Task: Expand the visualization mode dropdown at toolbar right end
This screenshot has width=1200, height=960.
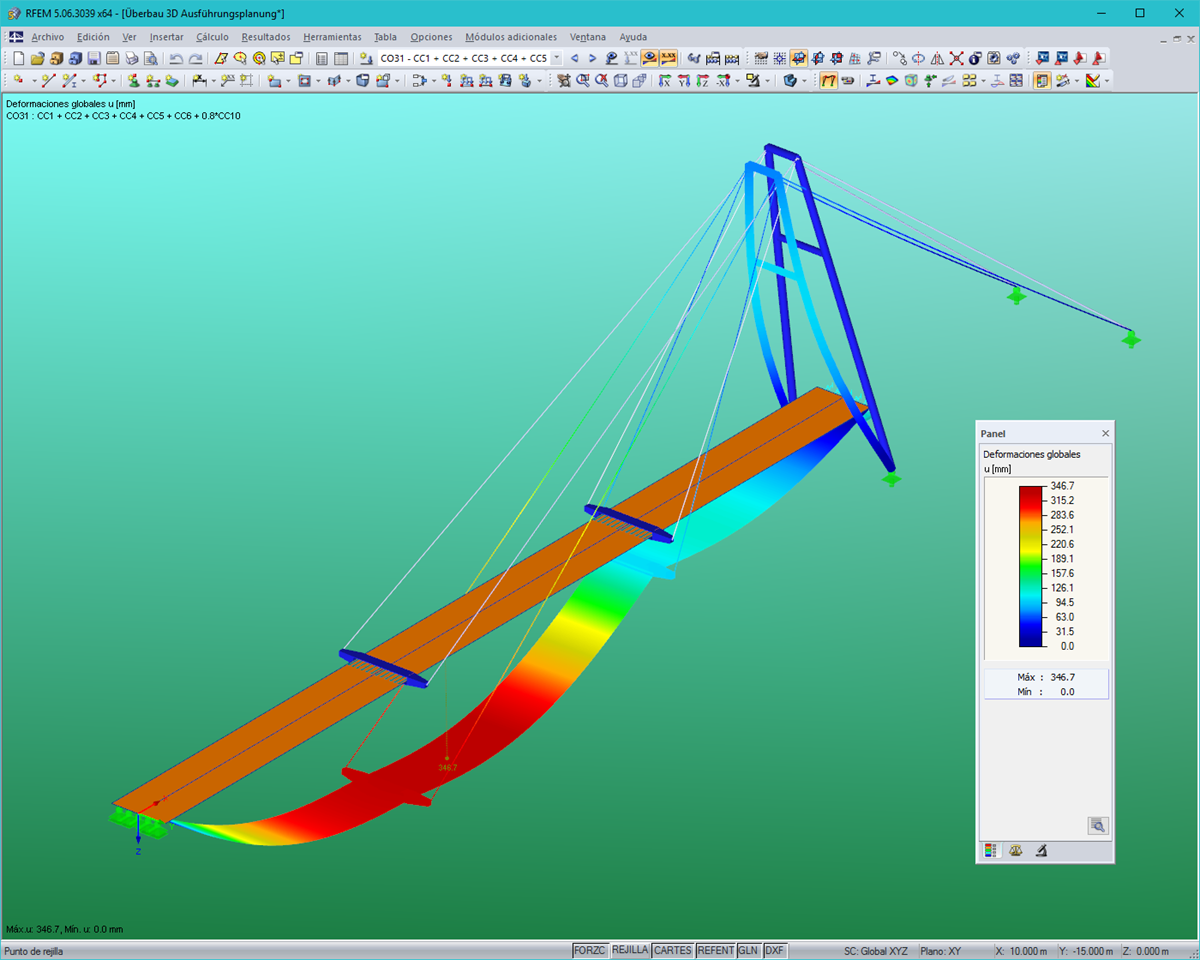Action: [x=1106, y=82]
